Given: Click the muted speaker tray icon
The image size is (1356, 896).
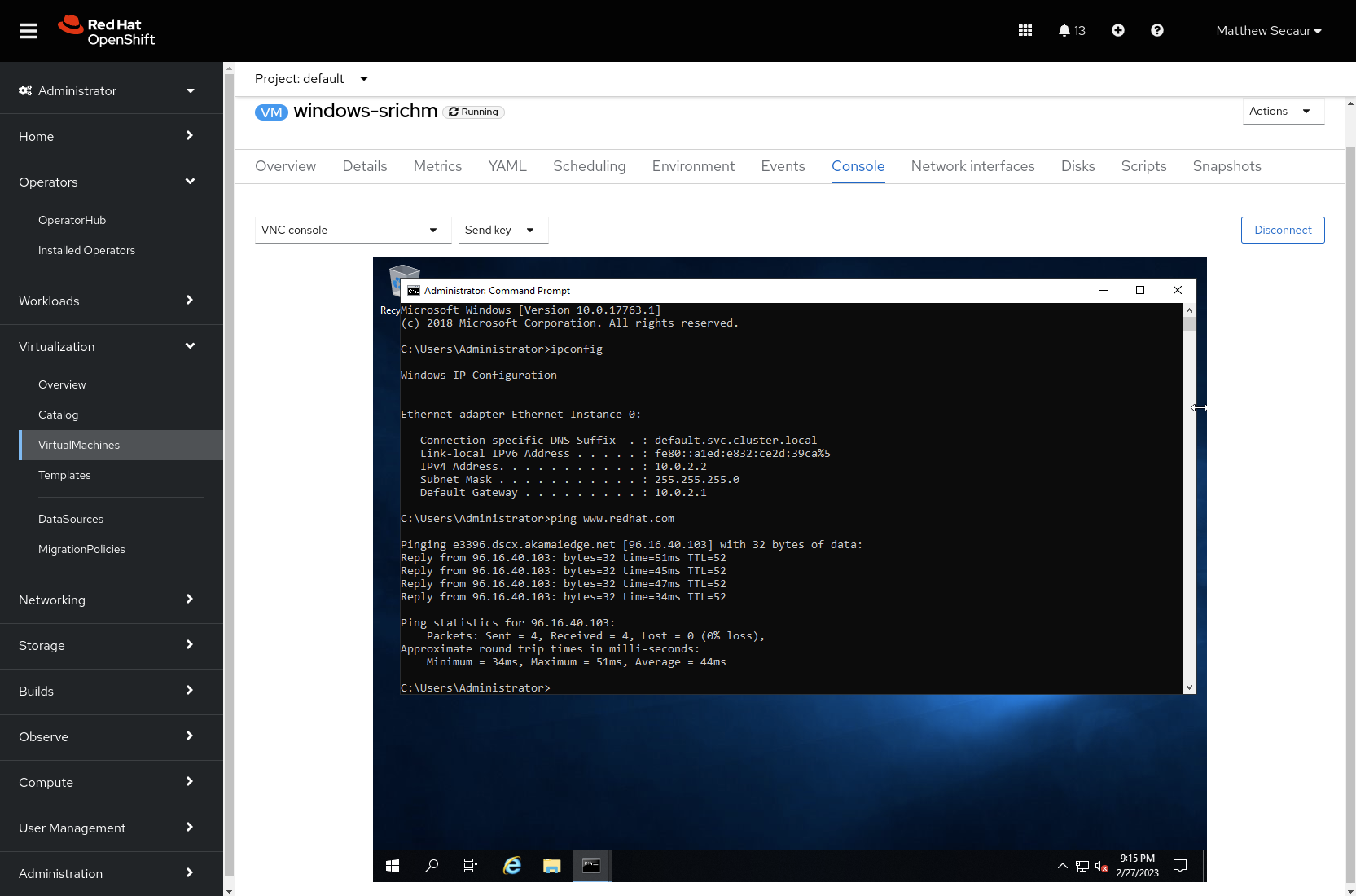Looking at the screenshot, I should click(1102, 867).
